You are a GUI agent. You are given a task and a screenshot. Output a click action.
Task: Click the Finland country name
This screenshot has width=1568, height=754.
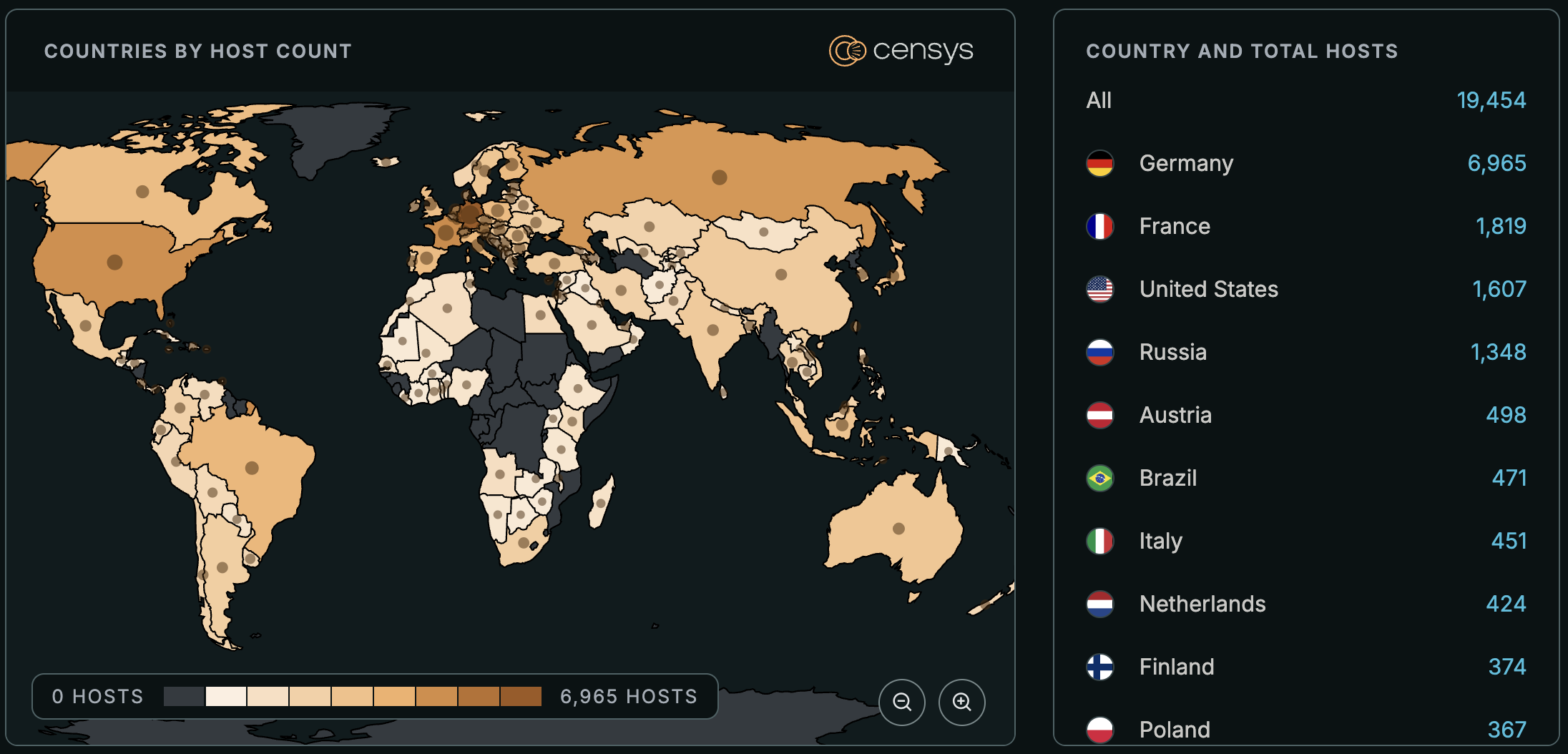[x=1177, y=667]
